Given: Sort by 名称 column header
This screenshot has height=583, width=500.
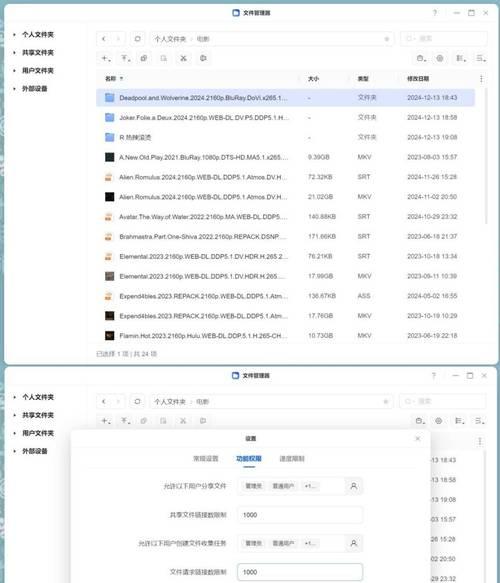Looking at the screenshot, I should click(x=111, y=78).
